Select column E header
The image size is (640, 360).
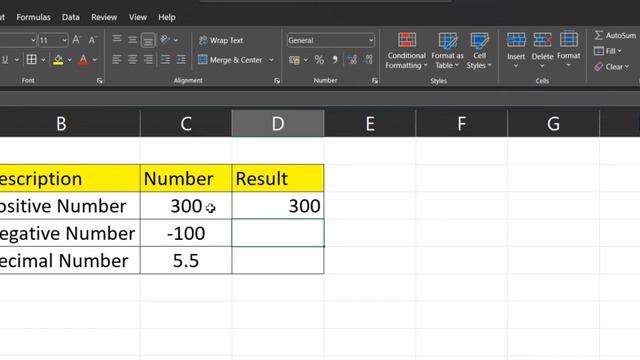click(370, 123)
